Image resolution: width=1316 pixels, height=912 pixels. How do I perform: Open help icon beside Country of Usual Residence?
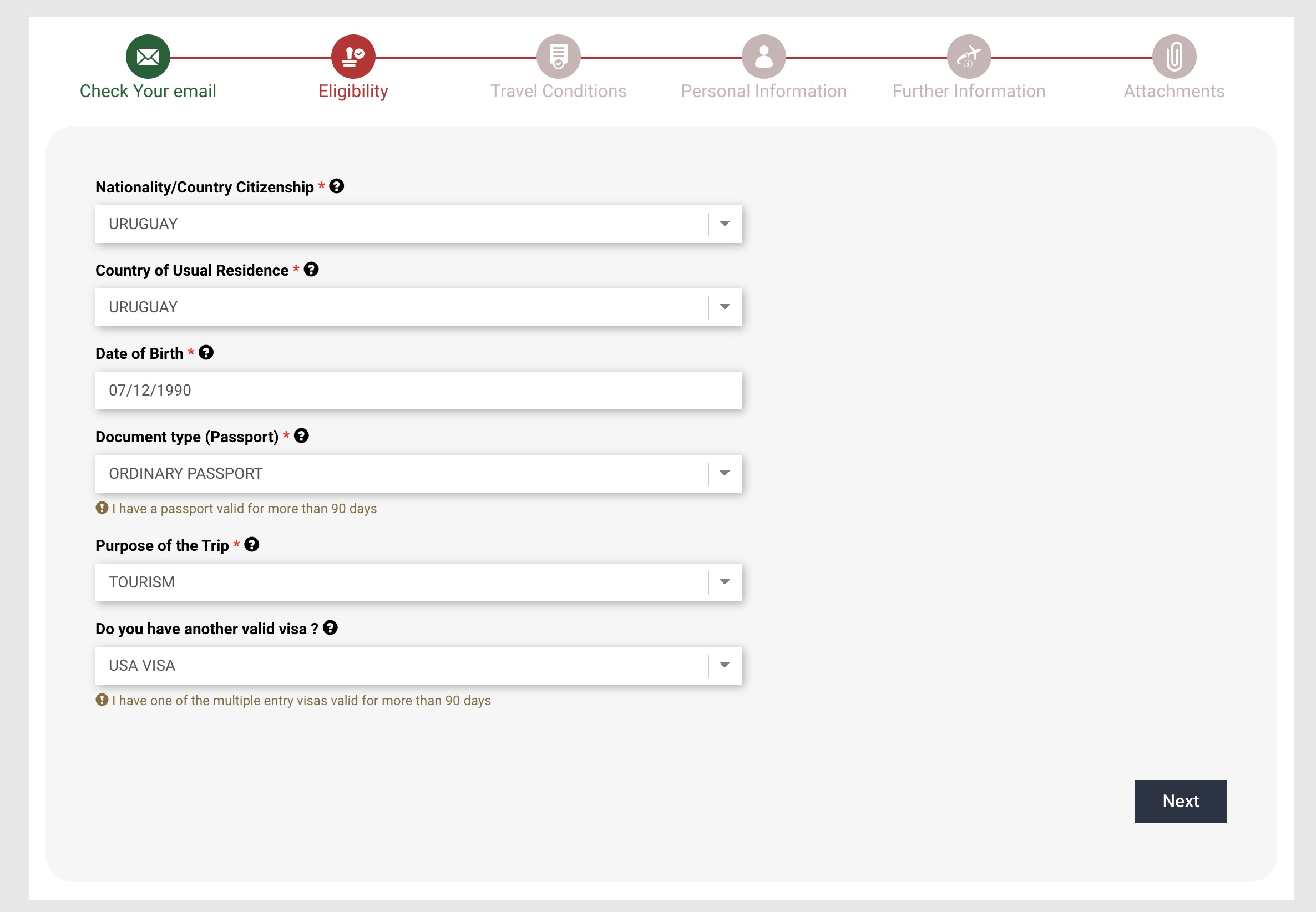click(311, 270)
